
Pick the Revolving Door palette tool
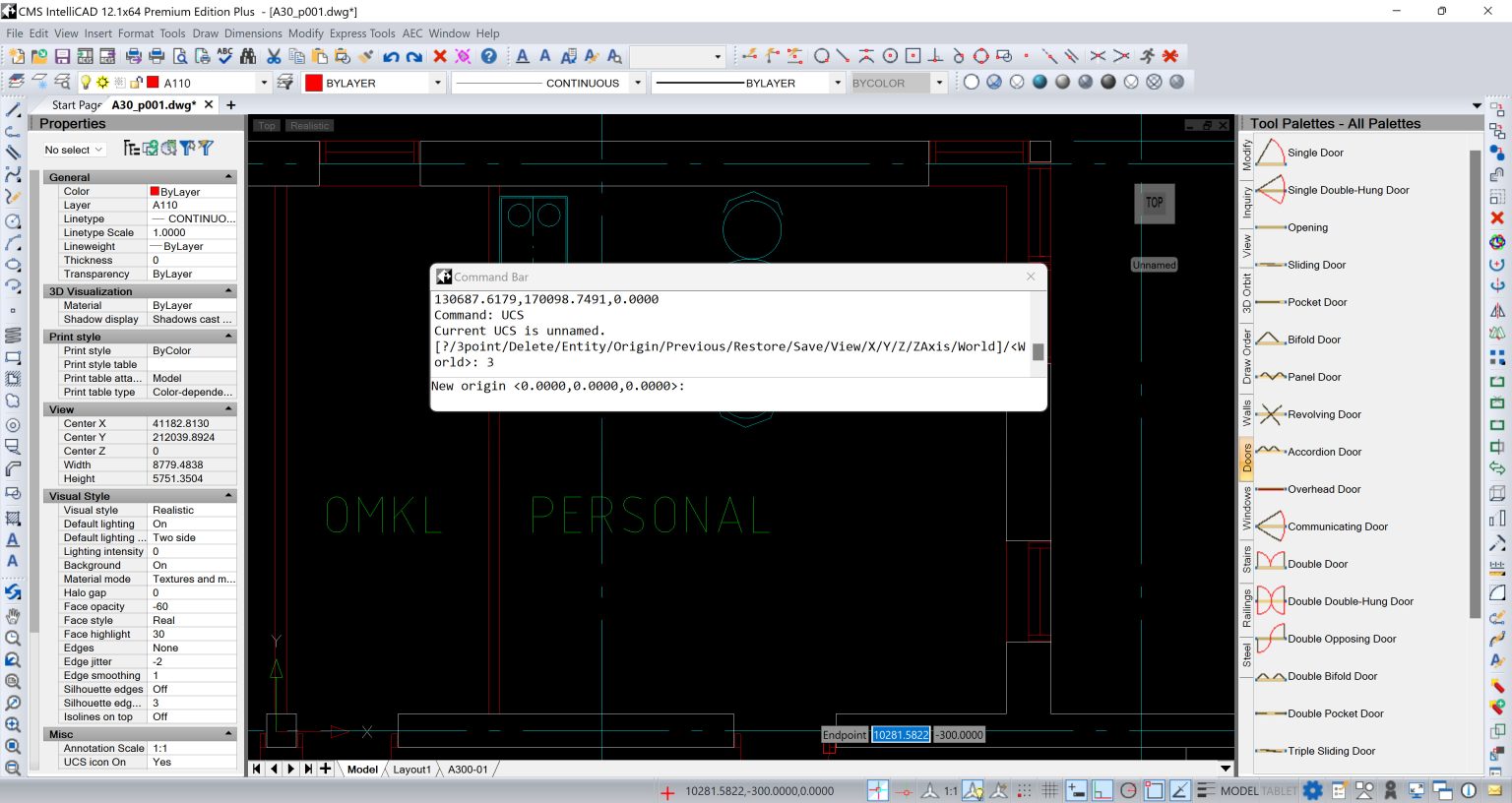[1324, 414]
